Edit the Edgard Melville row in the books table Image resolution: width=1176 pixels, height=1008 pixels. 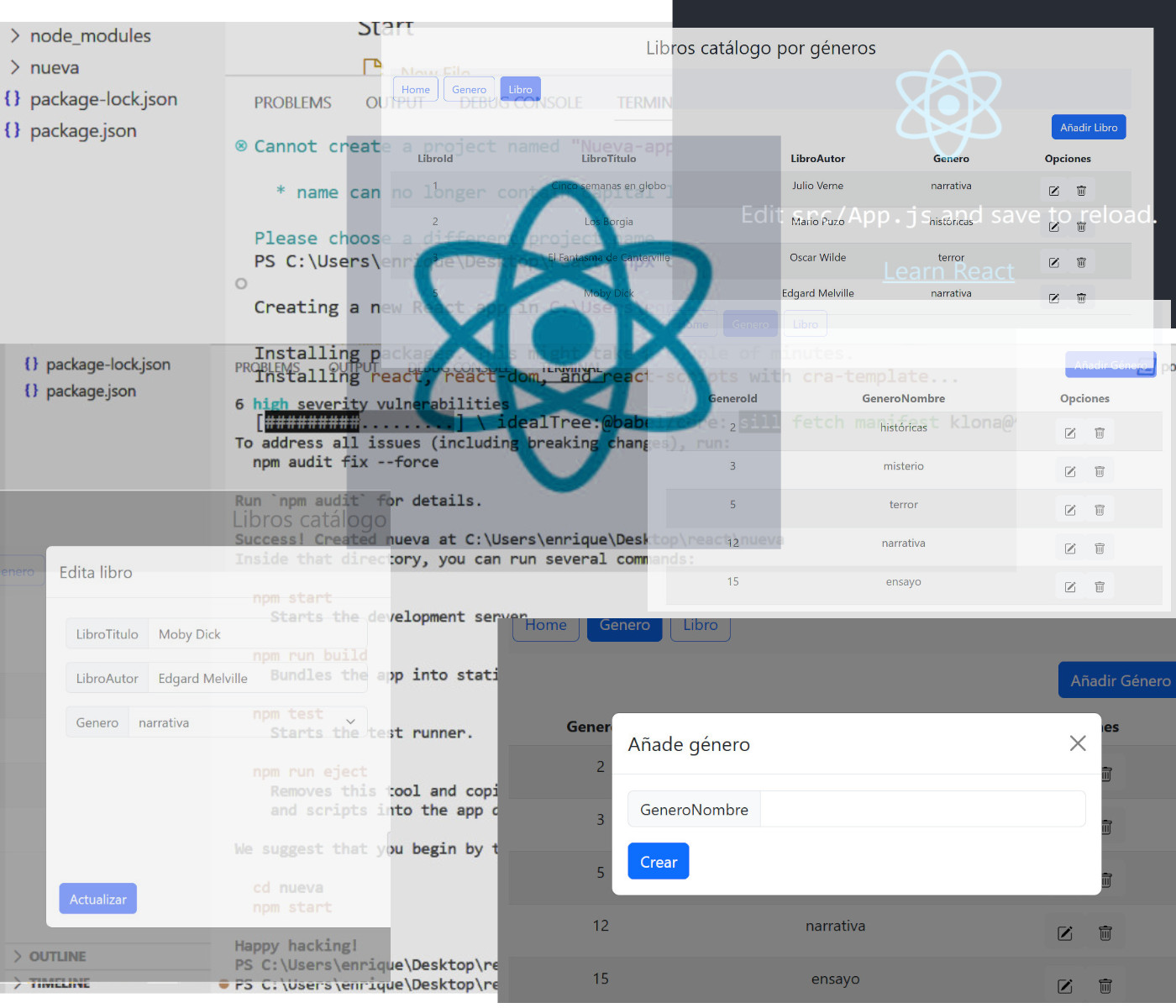tap(1054, 298)
